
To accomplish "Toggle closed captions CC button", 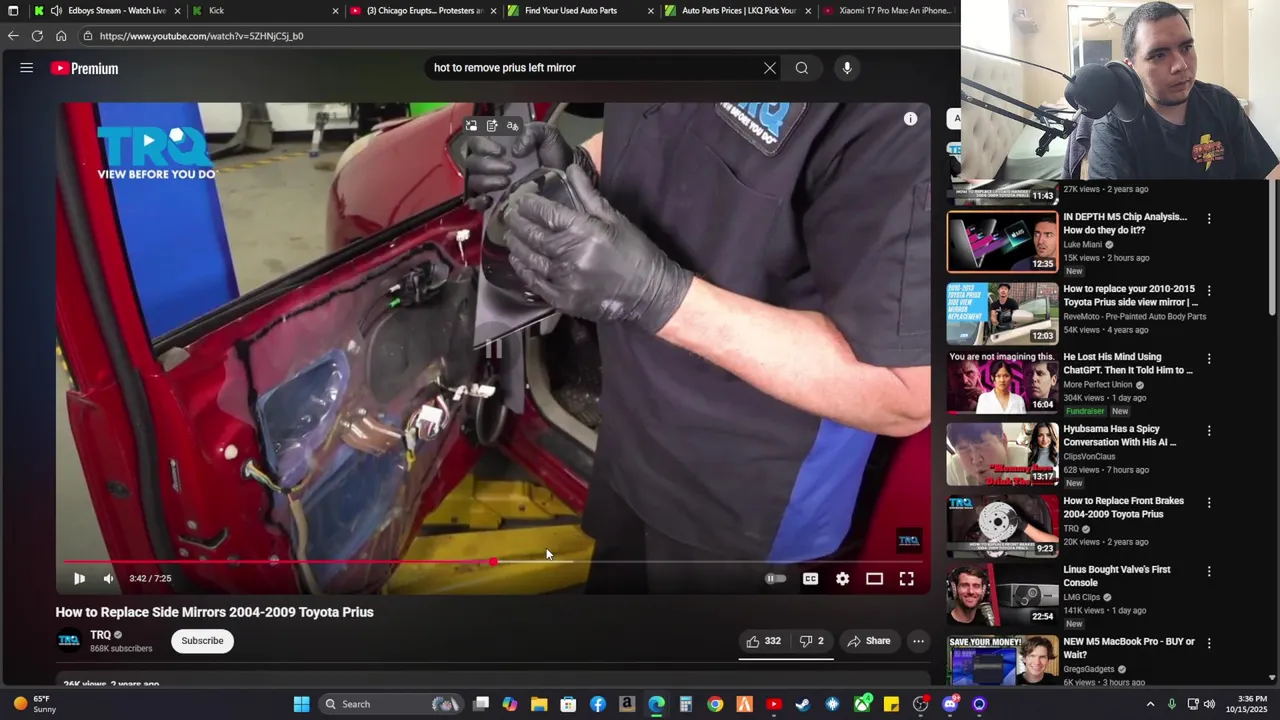I will click(810, 578).
